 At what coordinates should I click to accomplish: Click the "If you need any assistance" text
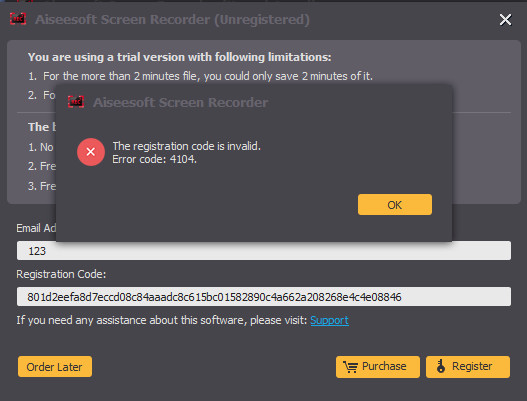[x=162, y=320]
